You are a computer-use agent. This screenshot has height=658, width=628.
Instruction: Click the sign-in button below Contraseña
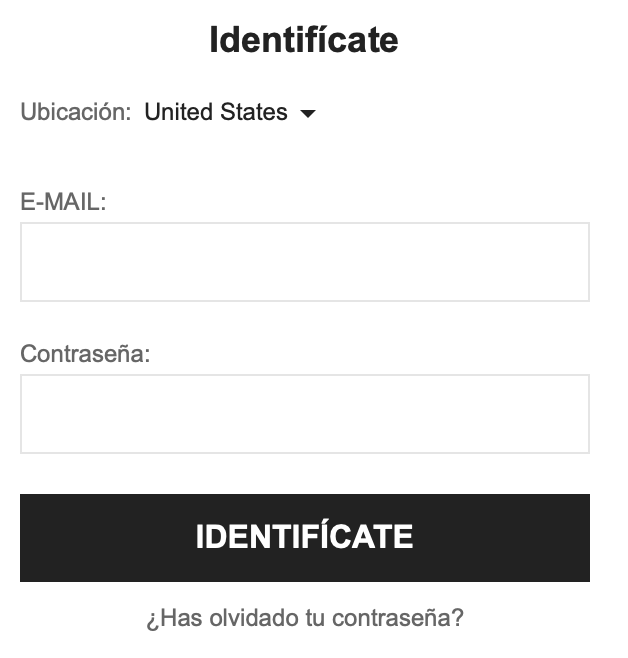304,537
